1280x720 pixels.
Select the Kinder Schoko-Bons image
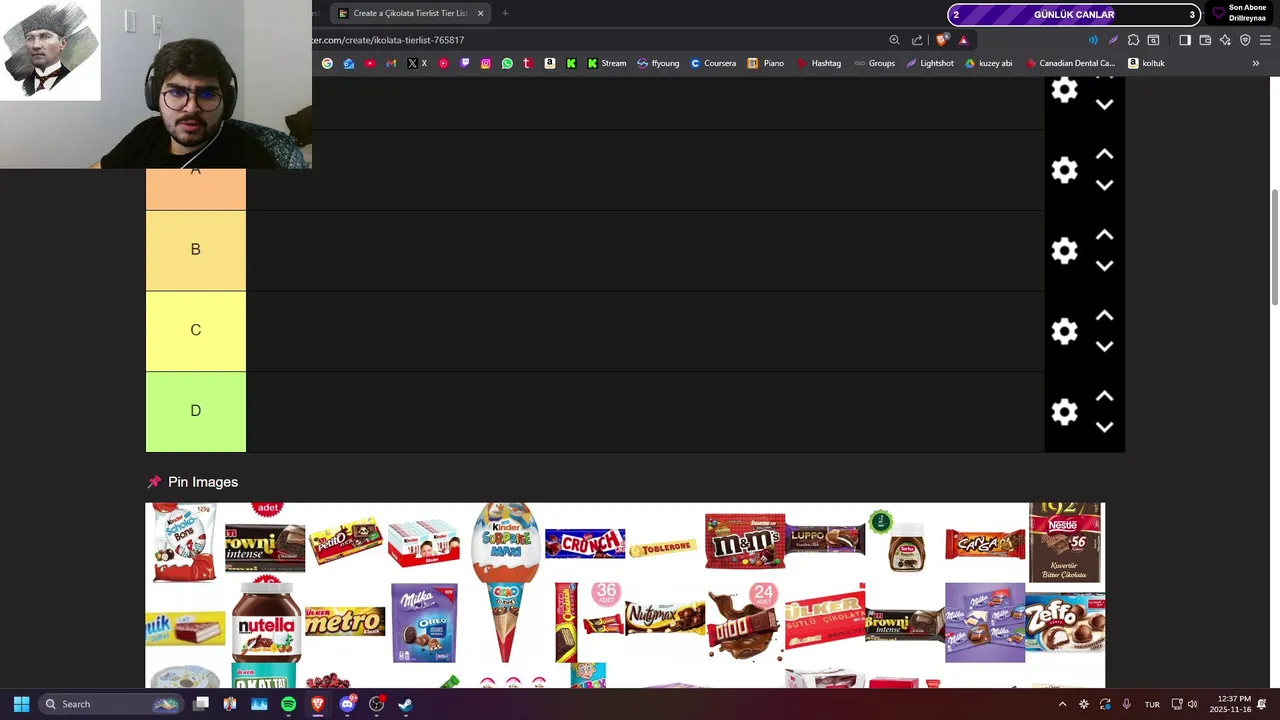coord(185,543)
